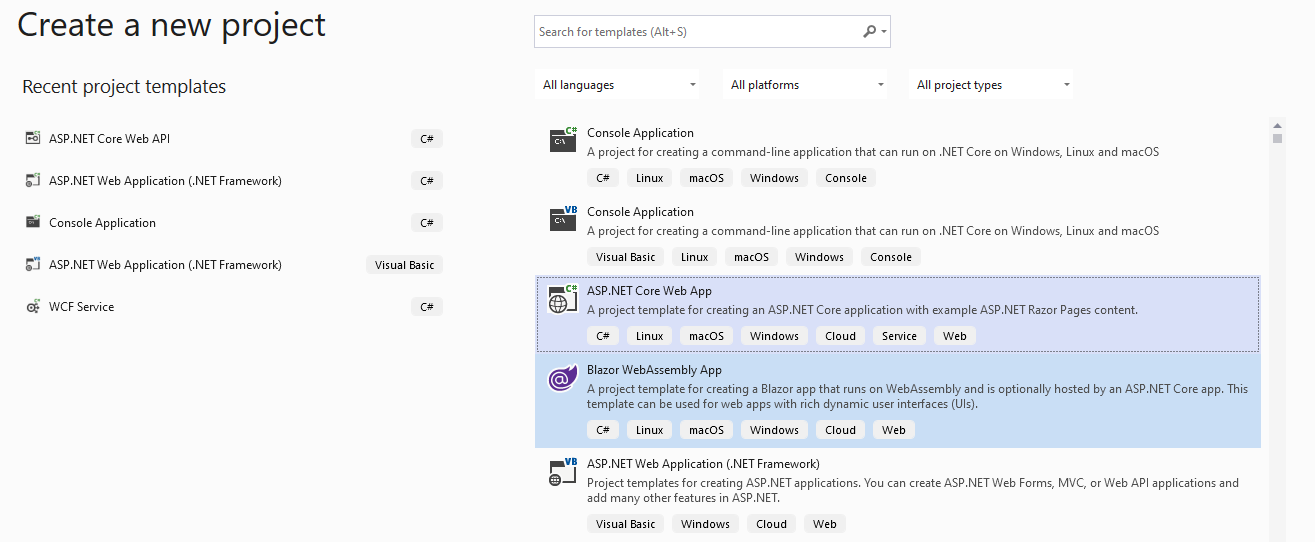Select the VB ASP.NET Web Application template icon

coord(563,471)
